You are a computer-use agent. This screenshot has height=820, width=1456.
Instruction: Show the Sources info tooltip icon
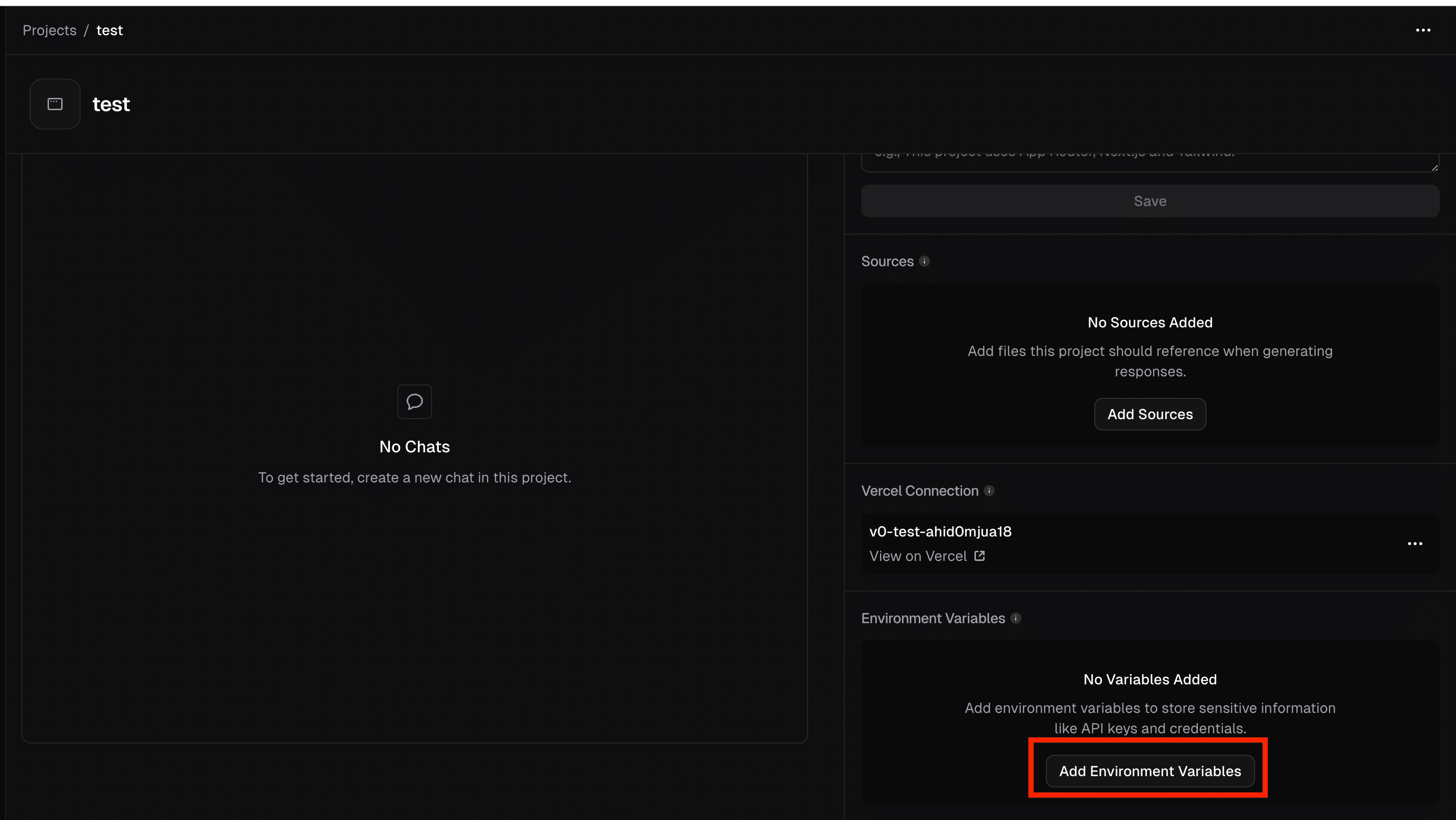click(924, 261)
